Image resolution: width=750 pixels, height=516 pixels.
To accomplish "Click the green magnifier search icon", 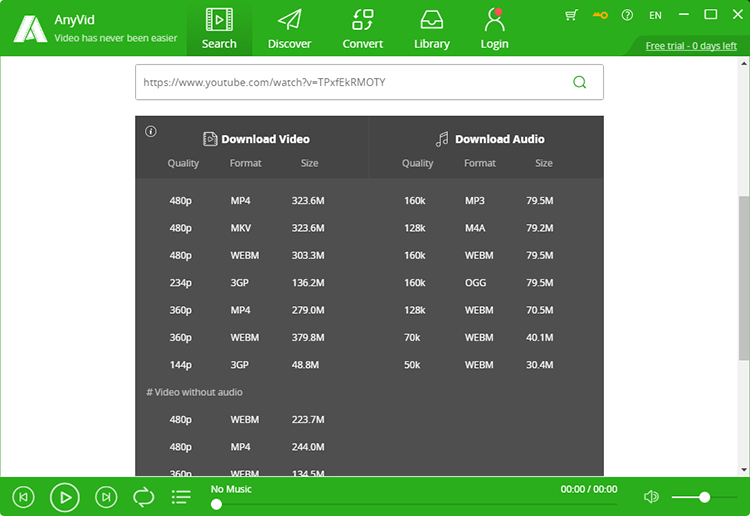I will pyautogui.click(x=579, y=82).
